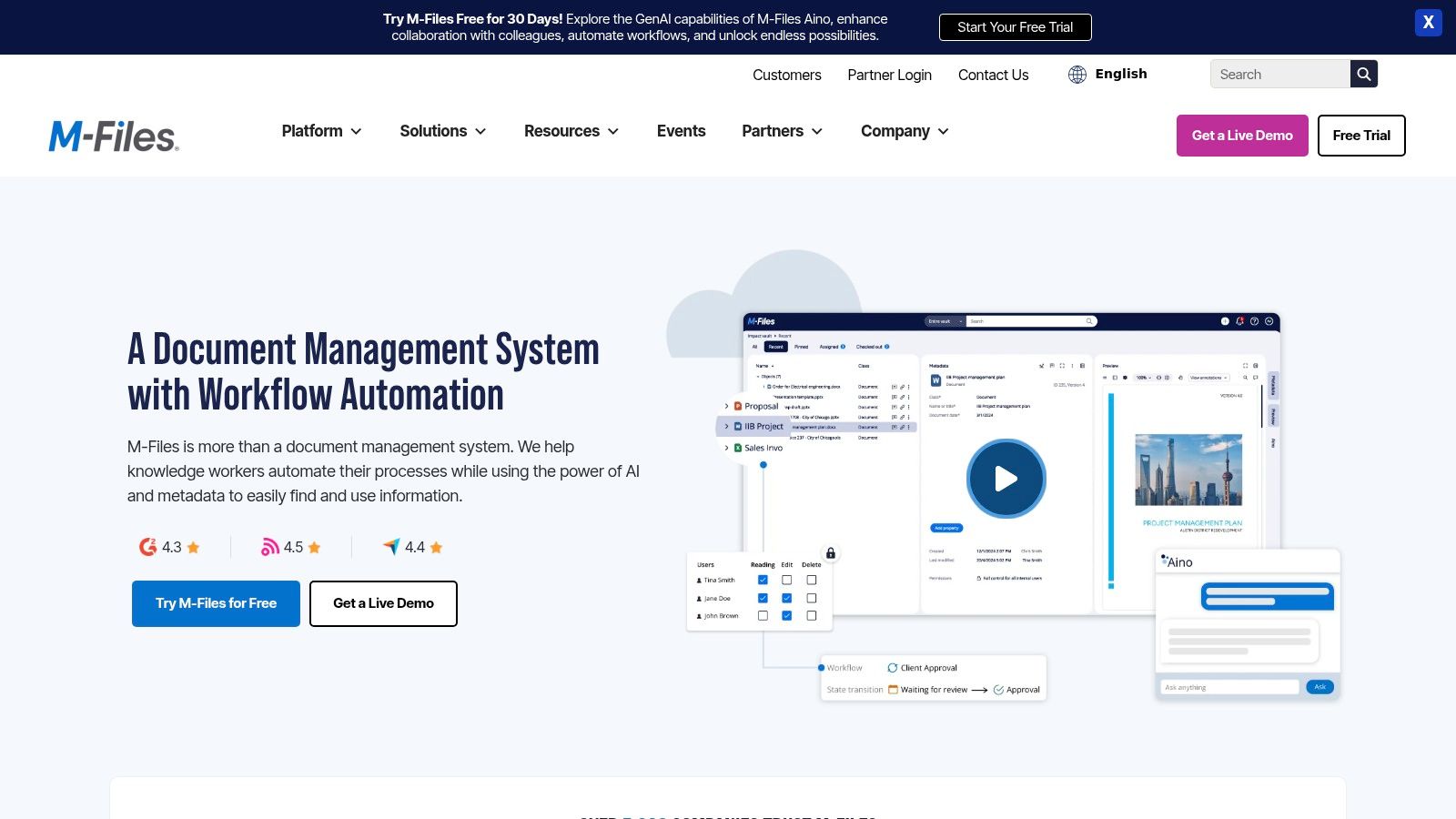Image resolution: width=1456 pixels, height=819 pixels.
Task: Click the M-Files logo in the header
Action: [x=114, y=136]
